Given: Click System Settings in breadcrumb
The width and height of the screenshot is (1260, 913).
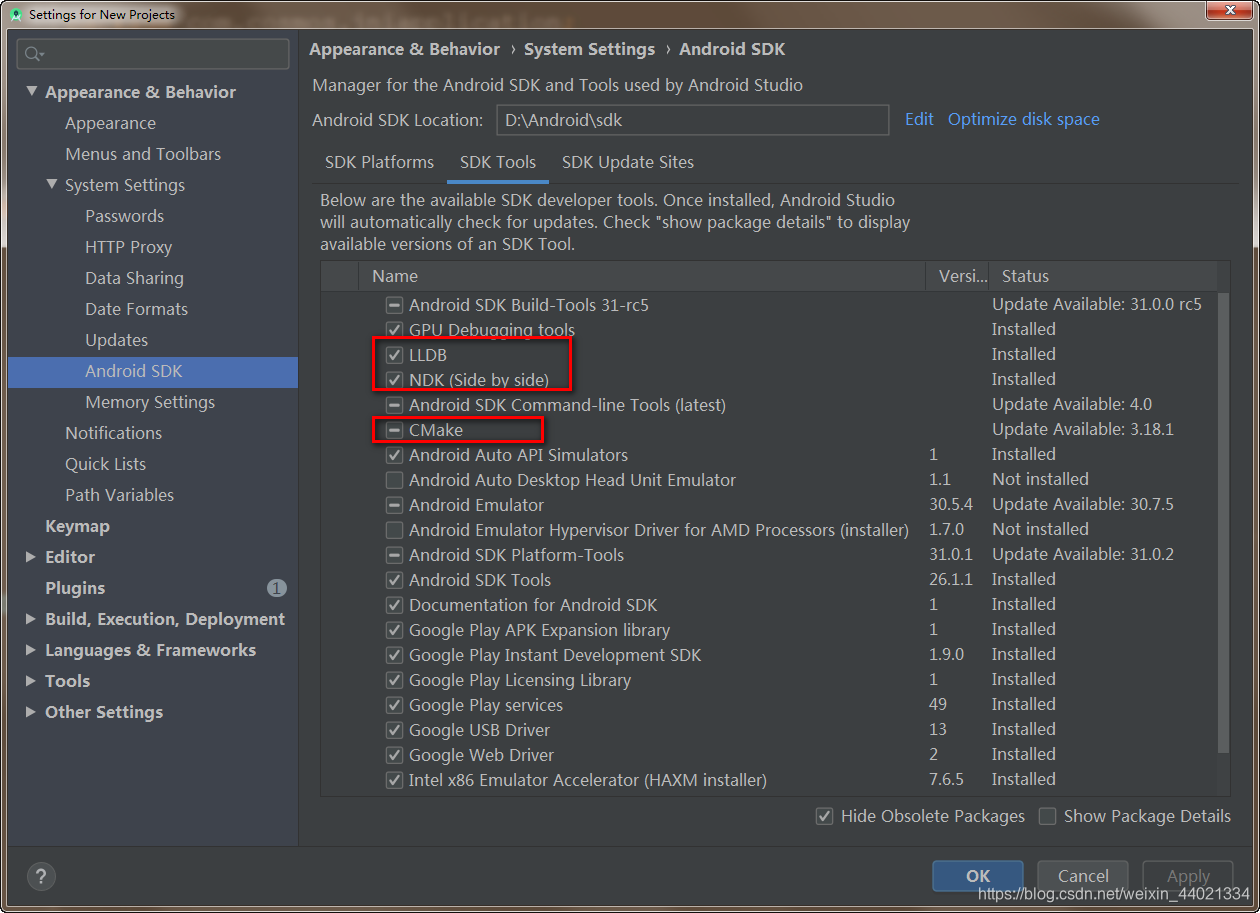Looking at the screenshot, I should (x=590, y=49).
